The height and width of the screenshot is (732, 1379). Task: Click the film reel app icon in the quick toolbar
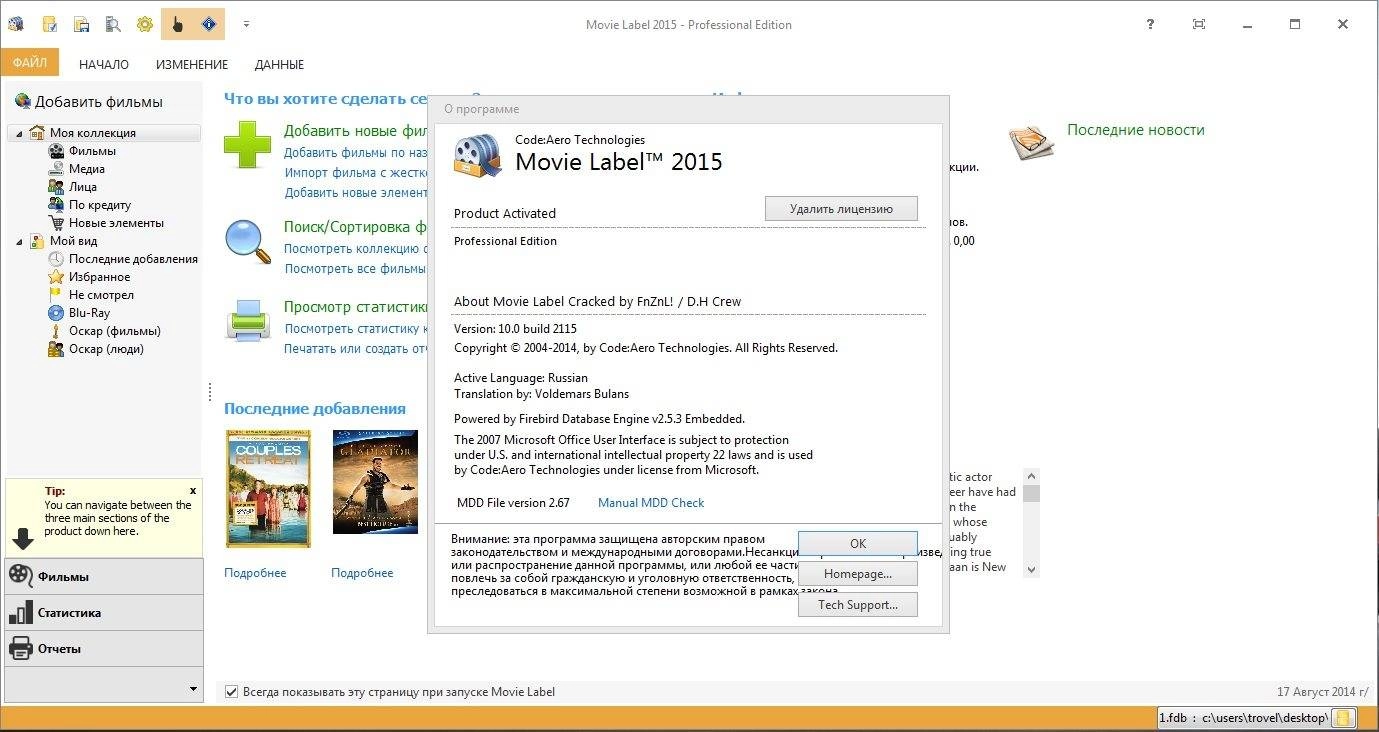[x=16, y=24]
